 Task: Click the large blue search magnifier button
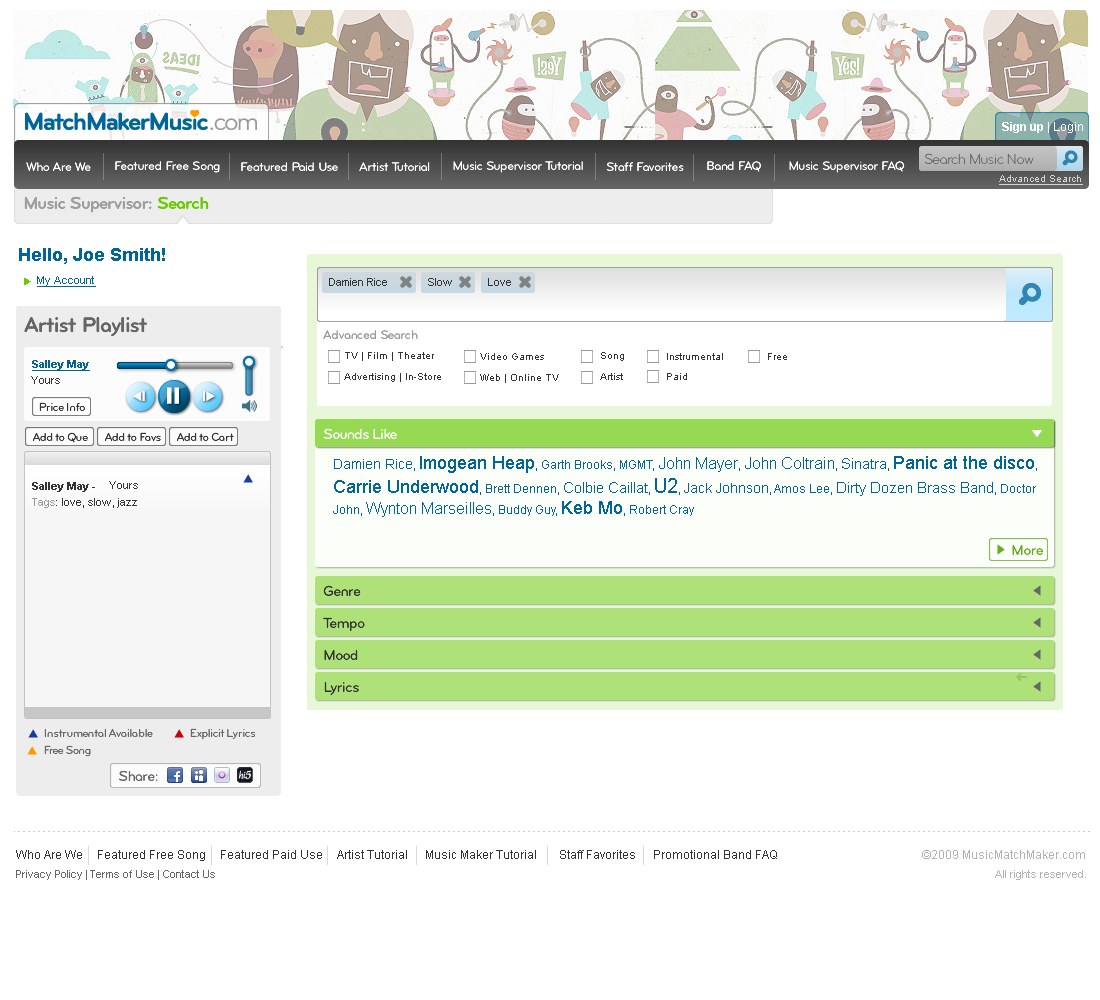click(x=1029, y=295)
